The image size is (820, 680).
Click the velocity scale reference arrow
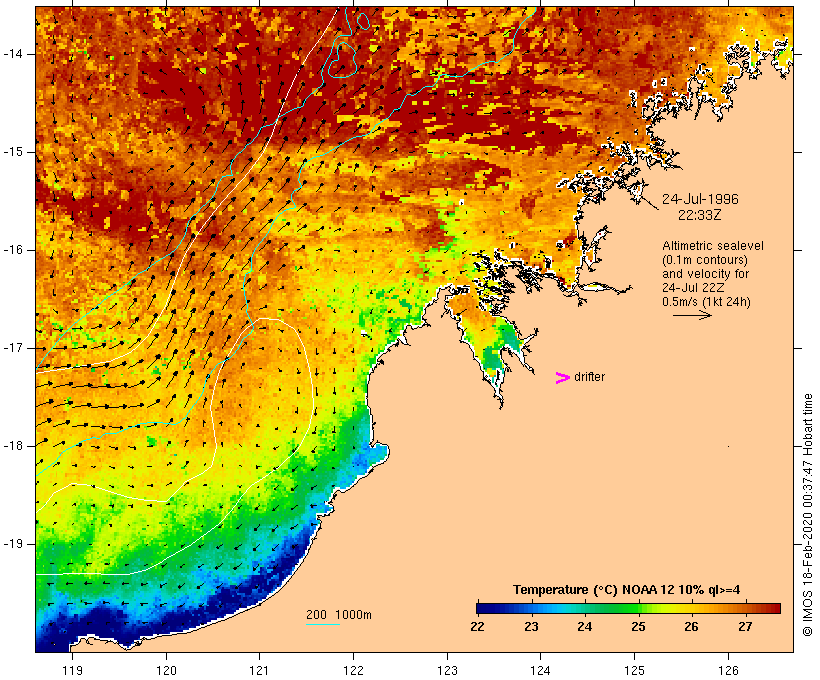pos(692,315)
